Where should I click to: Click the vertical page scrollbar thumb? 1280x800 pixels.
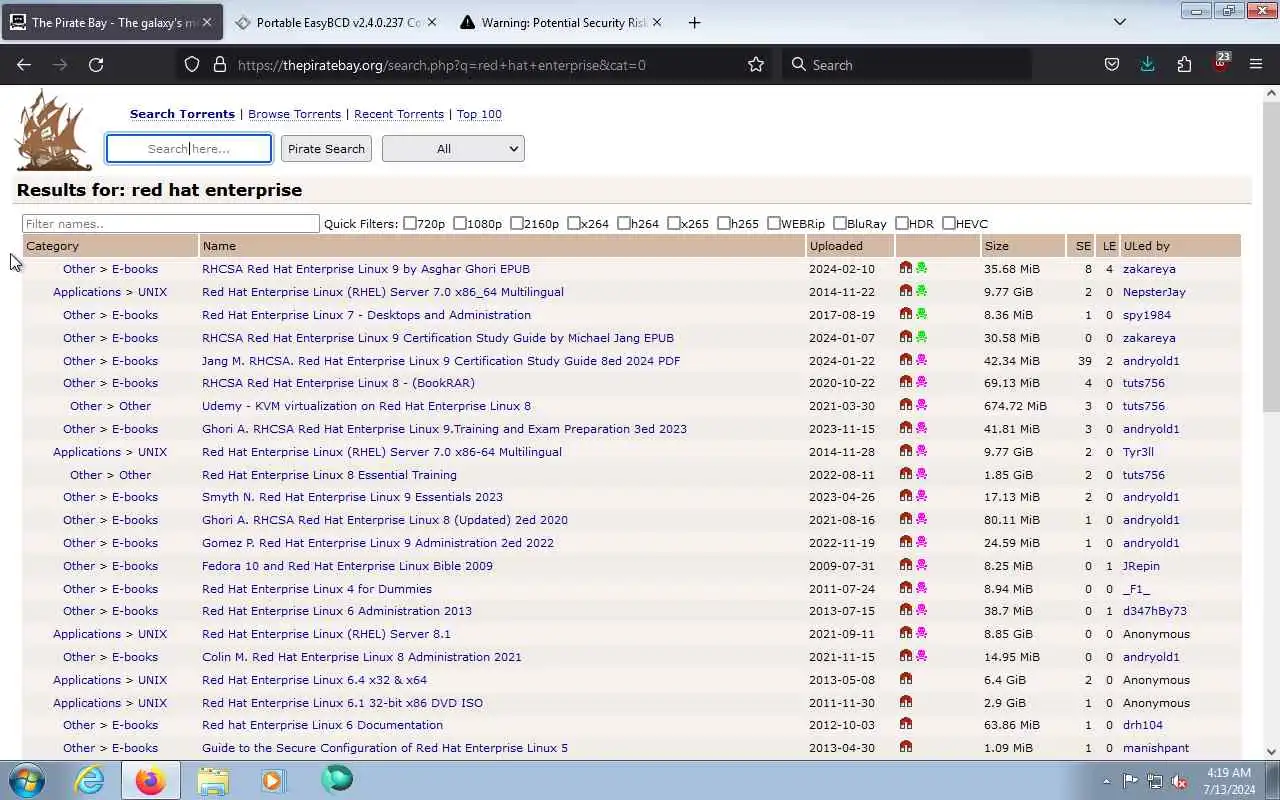[x=1271, y=256]
